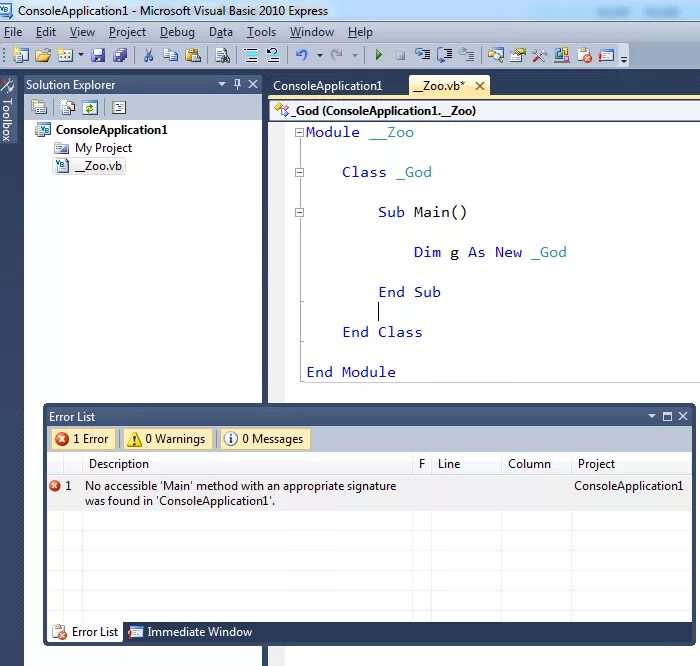The width and height of the screenshot is (700, 666).
Task: Open the View menu
Action: point(82,32)
